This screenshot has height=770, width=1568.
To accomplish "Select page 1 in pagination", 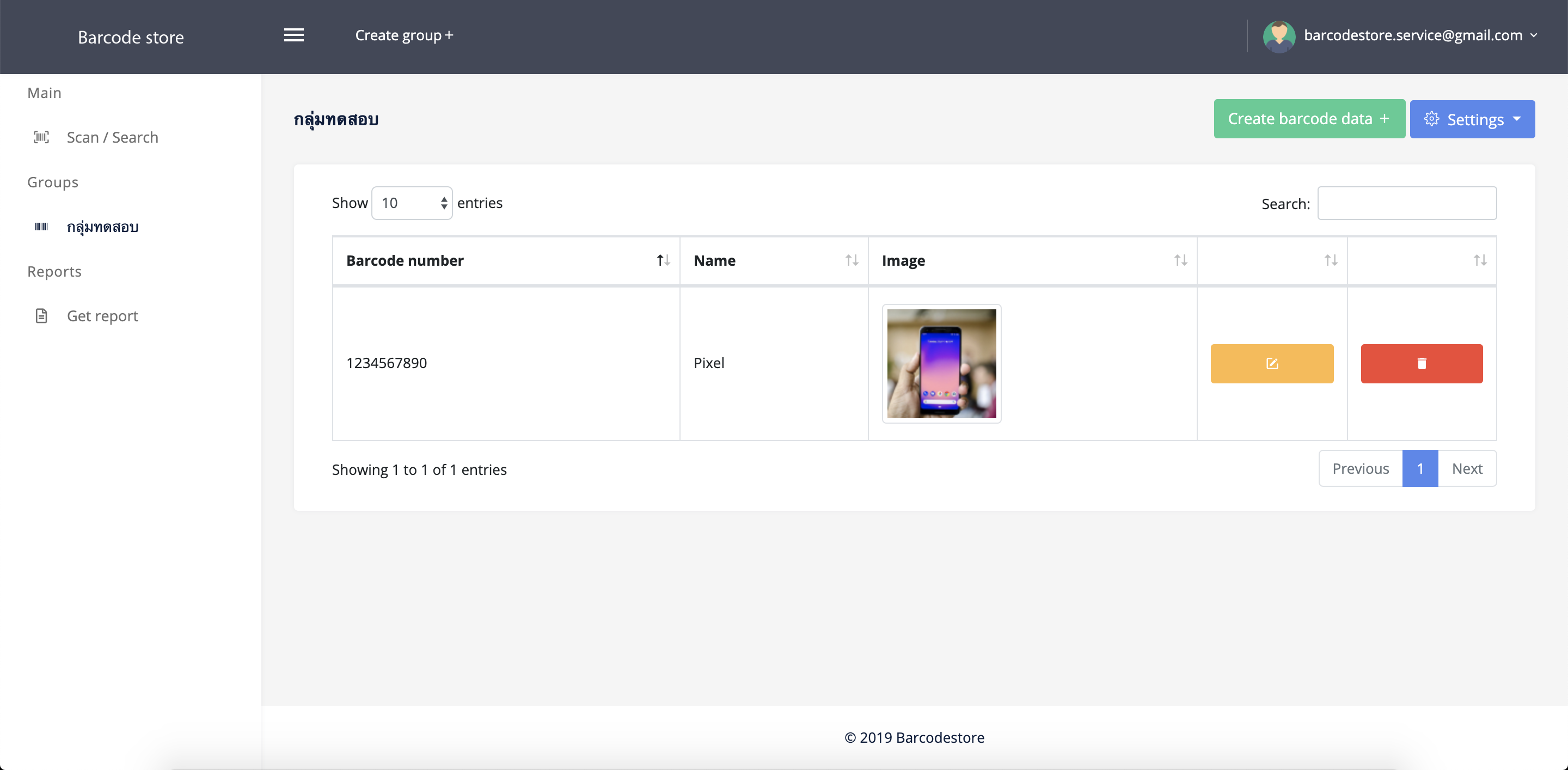I will pyautogui.click(x=1420, y=468).
